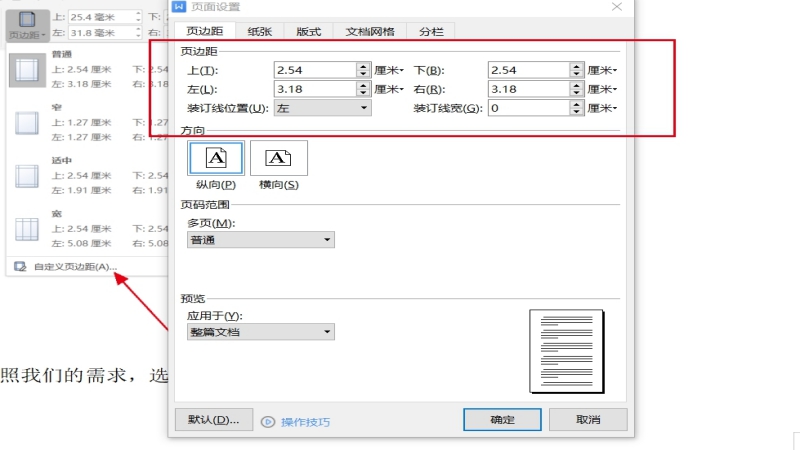800x450 pixels.
Task: Open the 分栏 tab
Action: pos(431,32)
